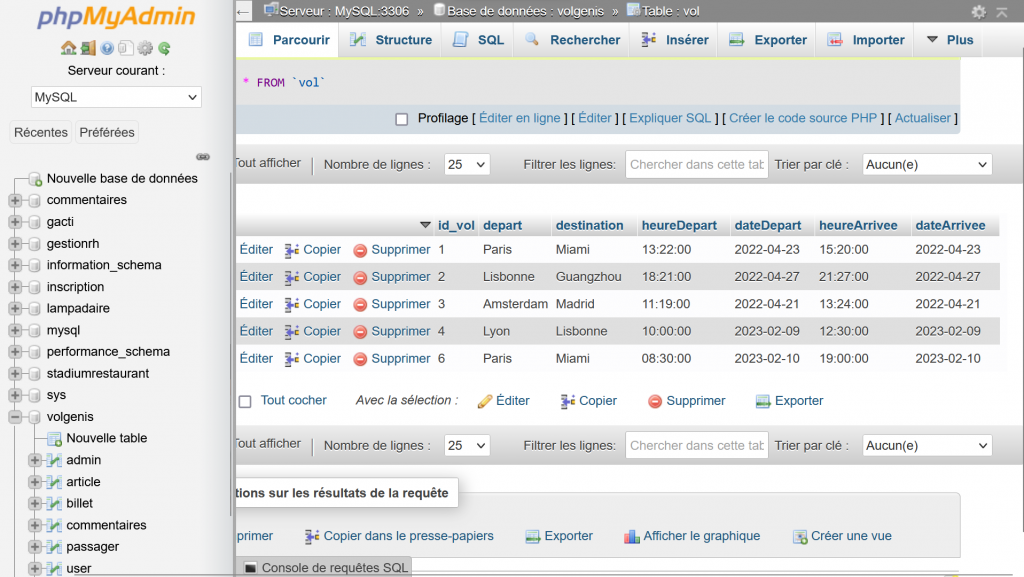Check the Tout cocher checkbox
The image size is (1024, 577).
(x=245, y=401)
